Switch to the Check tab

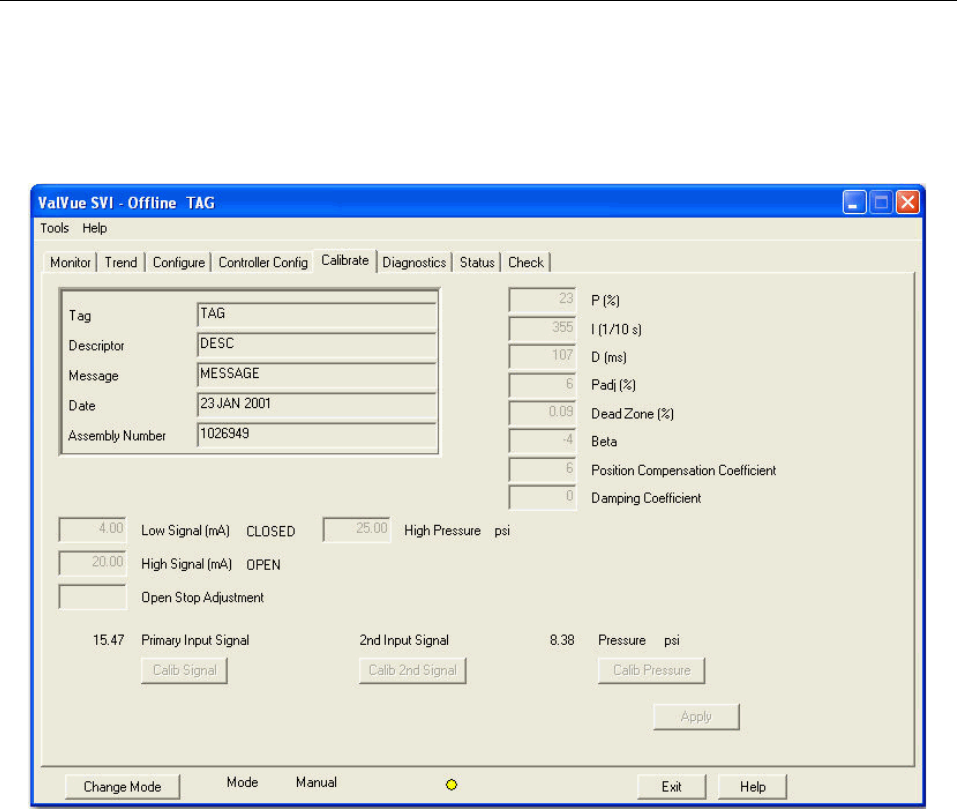[526, 263]
